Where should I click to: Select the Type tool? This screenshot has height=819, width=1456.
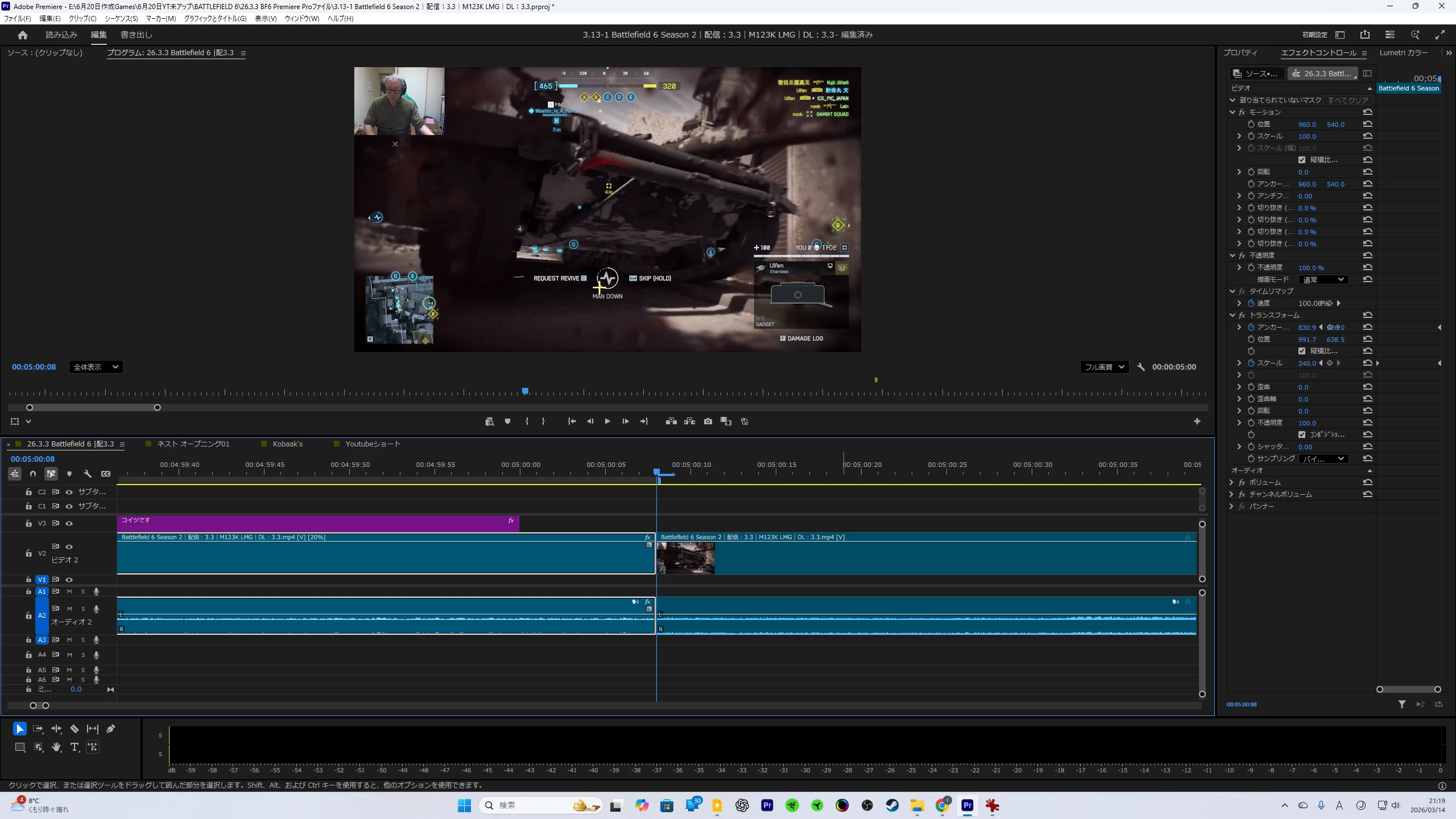pyautogui.click(x=75, y=747)
